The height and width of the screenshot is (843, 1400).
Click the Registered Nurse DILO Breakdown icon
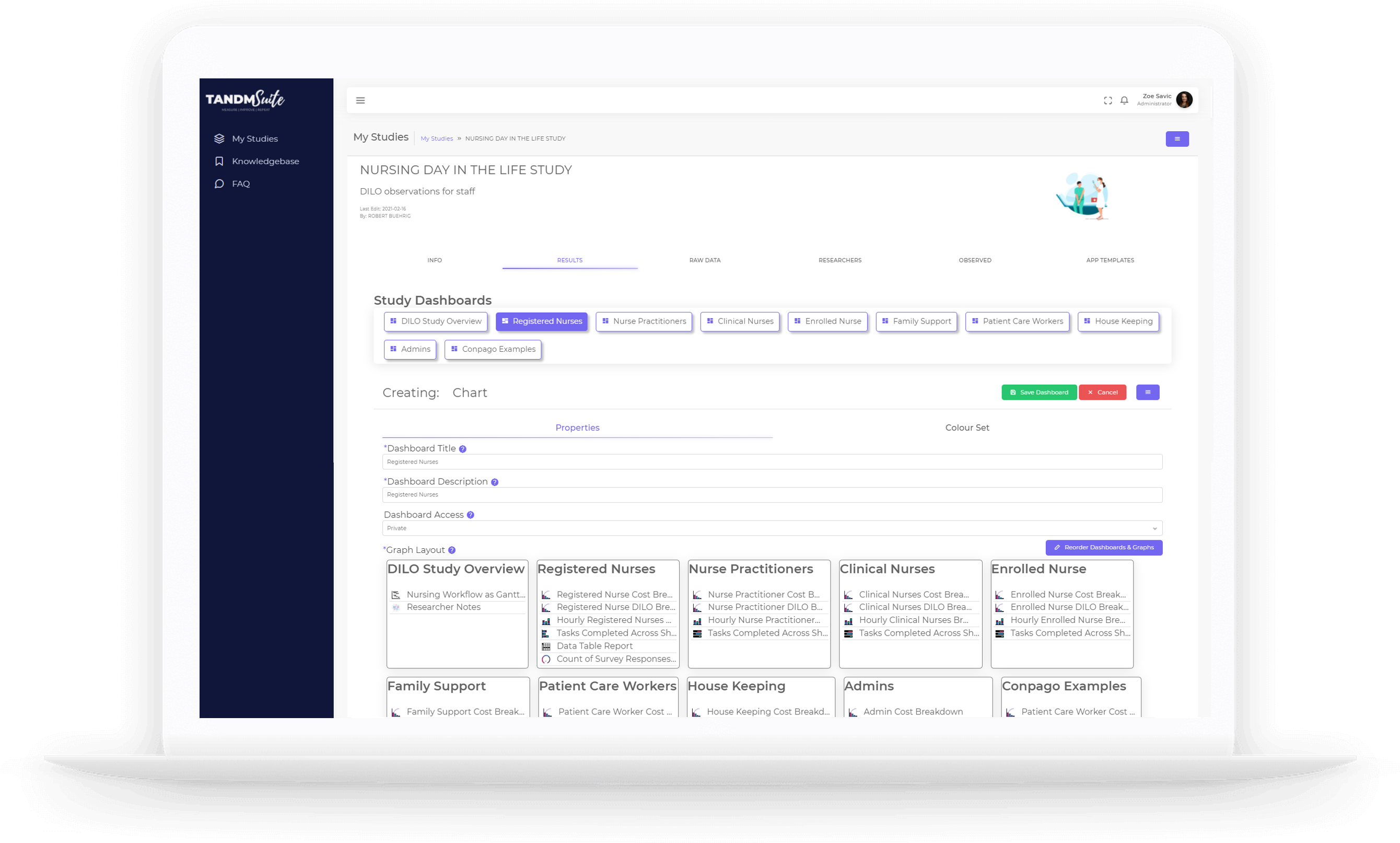(x=545, y=607)
